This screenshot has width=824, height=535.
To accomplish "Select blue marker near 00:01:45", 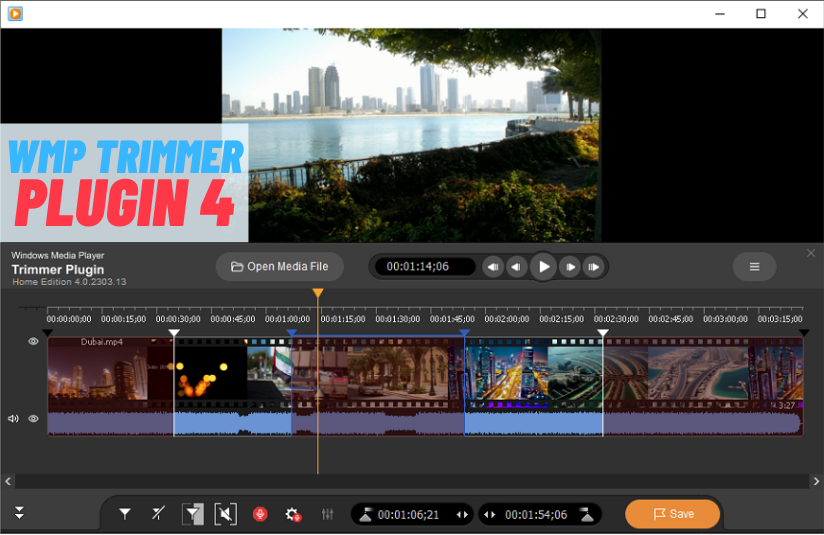I will 465,333.
